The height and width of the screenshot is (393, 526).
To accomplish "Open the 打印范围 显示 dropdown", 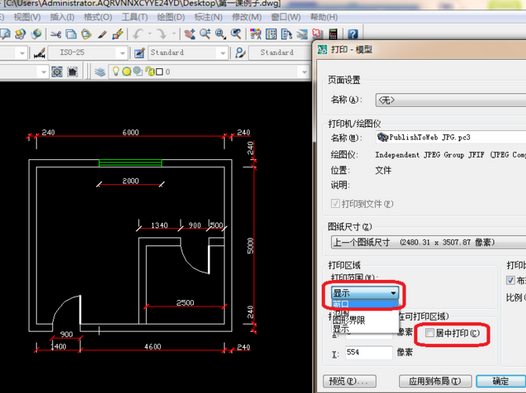I will click(x=365, y=293).
